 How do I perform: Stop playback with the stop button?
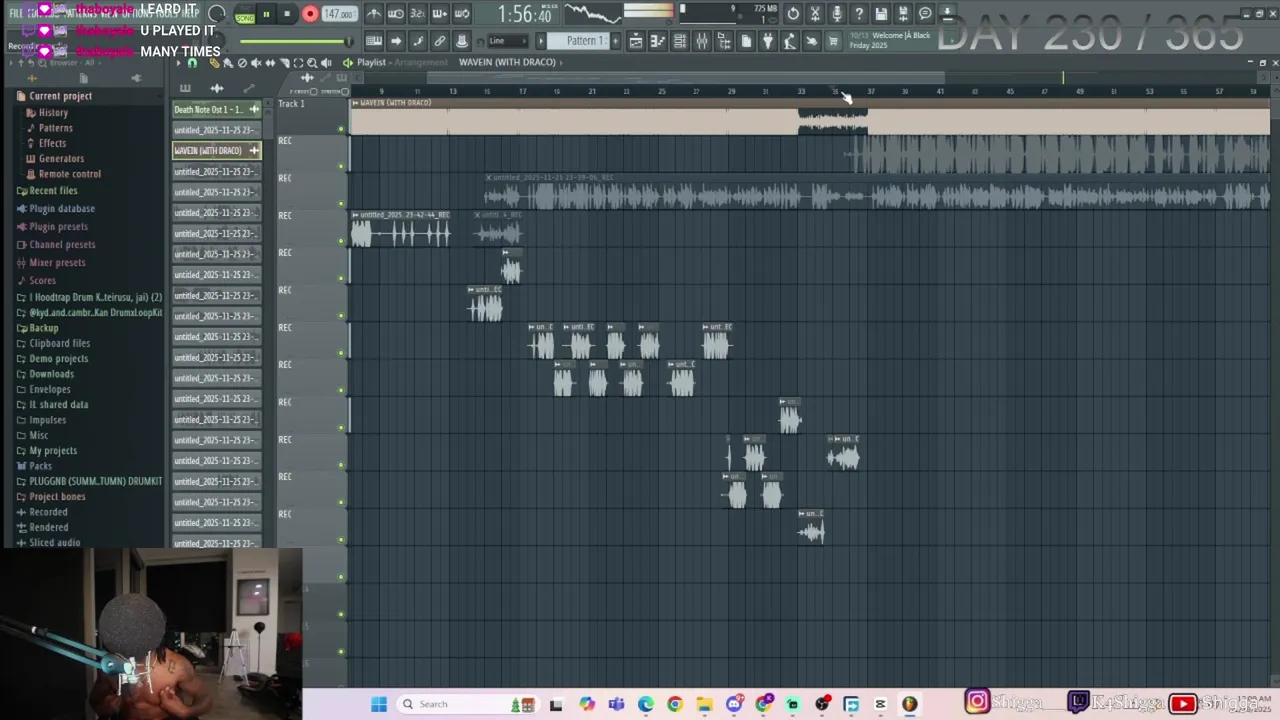[x=287, y=14]
